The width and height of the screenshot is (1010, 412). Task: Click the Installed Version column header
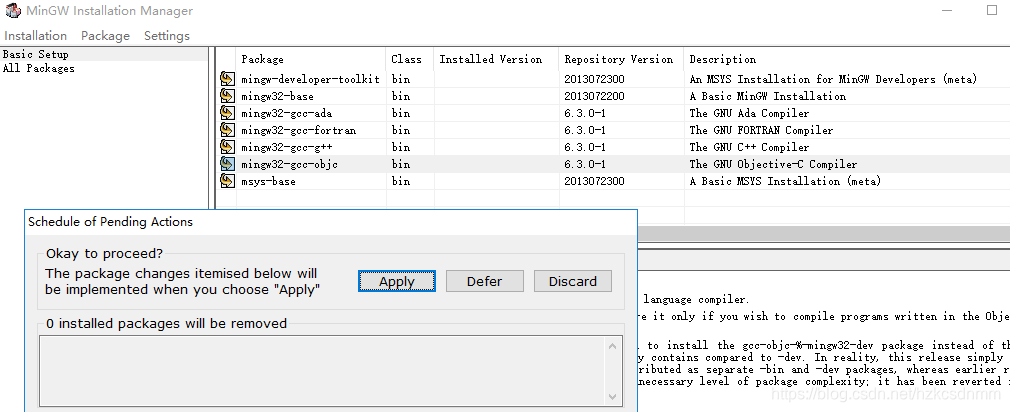click(x=497, y=59)
